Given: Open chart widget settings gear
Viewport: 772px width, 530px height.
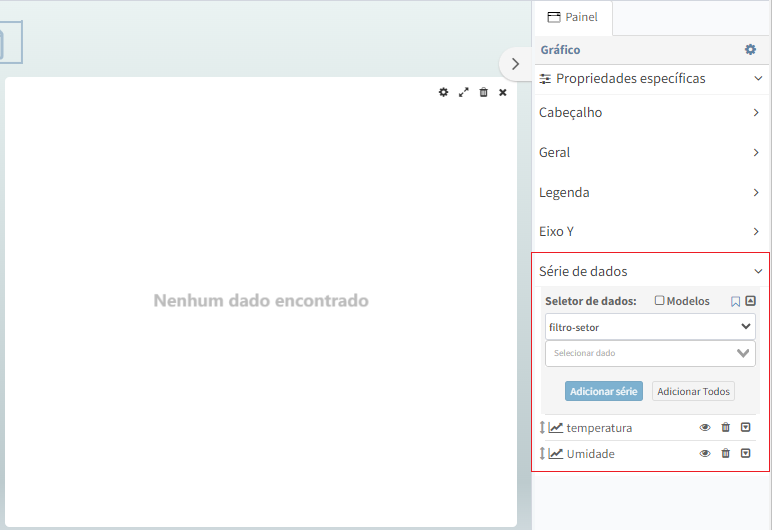Looking at the screenshot, I should tap(444, 92).
